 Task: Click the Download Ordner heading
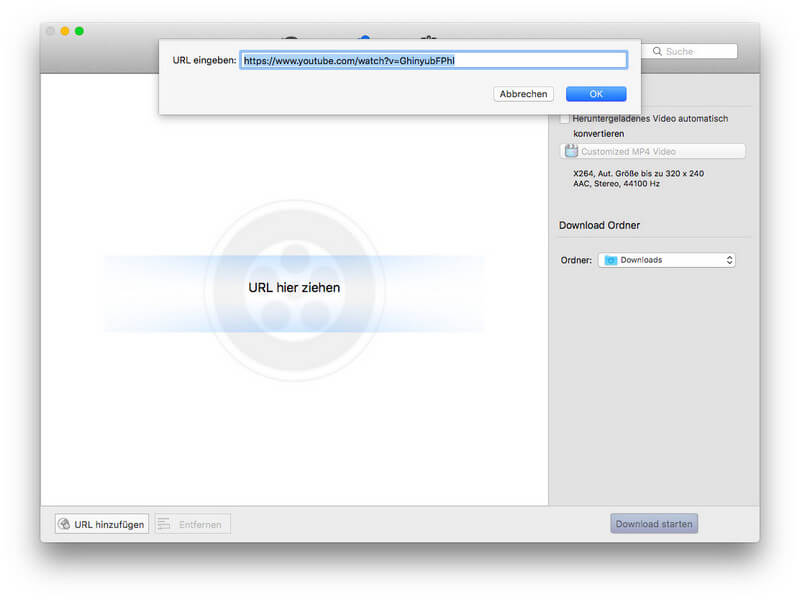coord(599,225)
